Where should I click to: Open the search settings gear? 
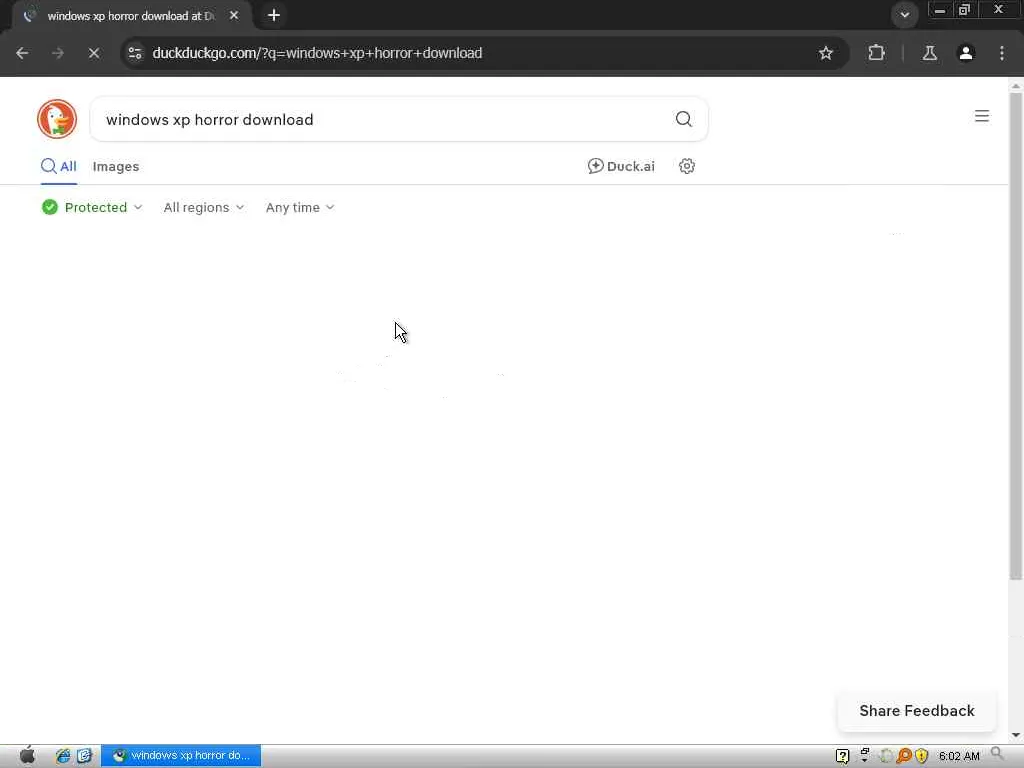[x=686, y=166]
